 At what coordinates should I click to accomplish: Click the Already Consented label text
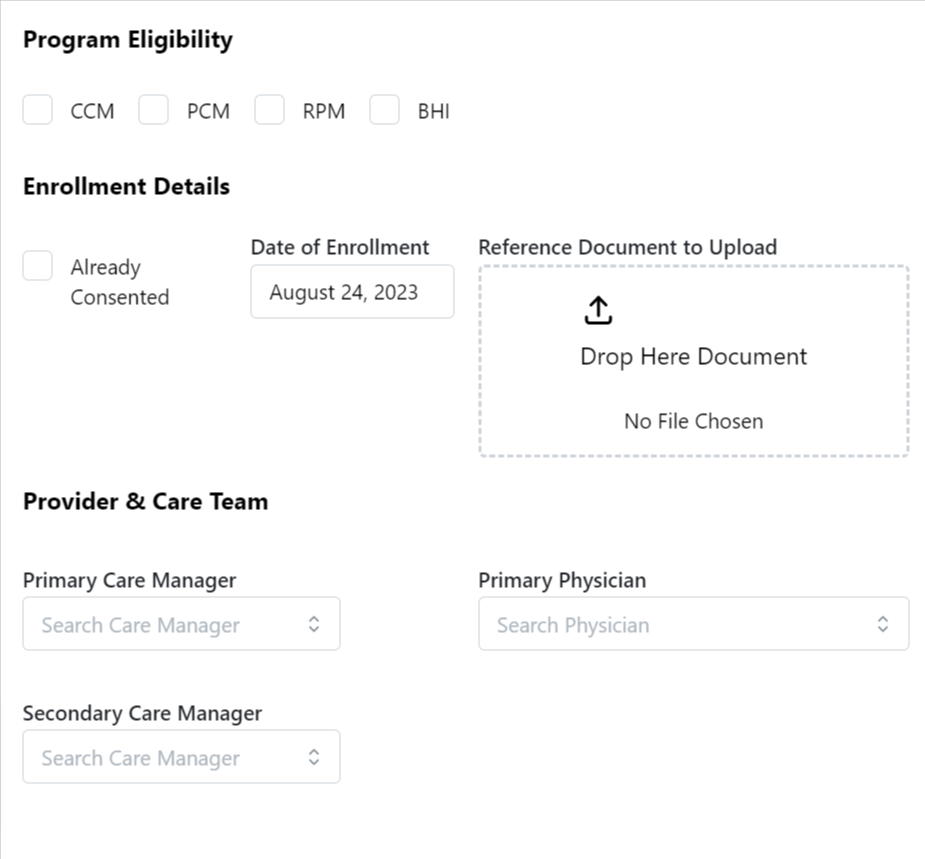pyautogui.click(x=119, y=282)
